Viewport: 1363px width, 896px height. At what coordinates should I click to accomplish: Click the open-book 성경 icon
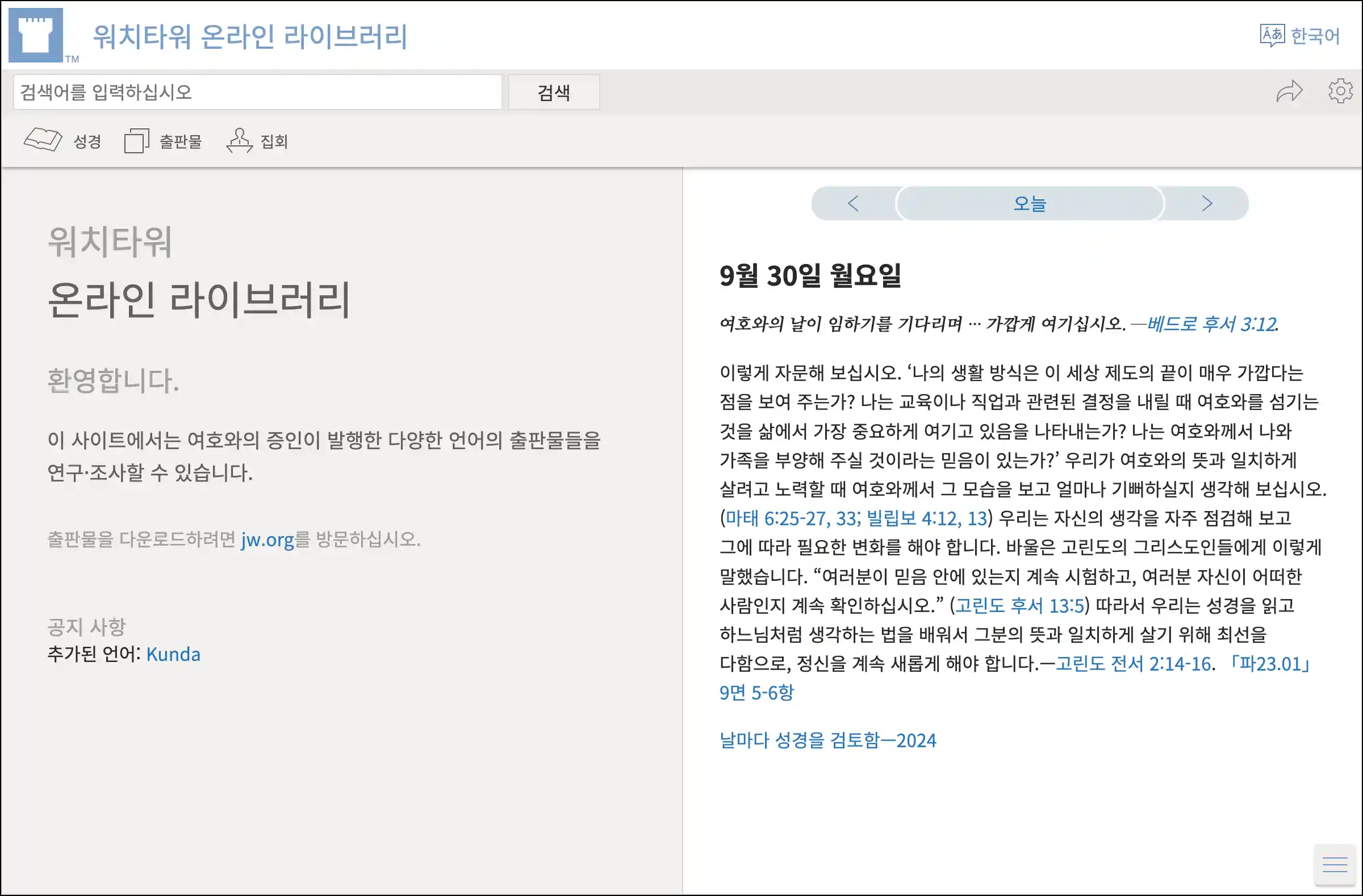coord(43,140)
